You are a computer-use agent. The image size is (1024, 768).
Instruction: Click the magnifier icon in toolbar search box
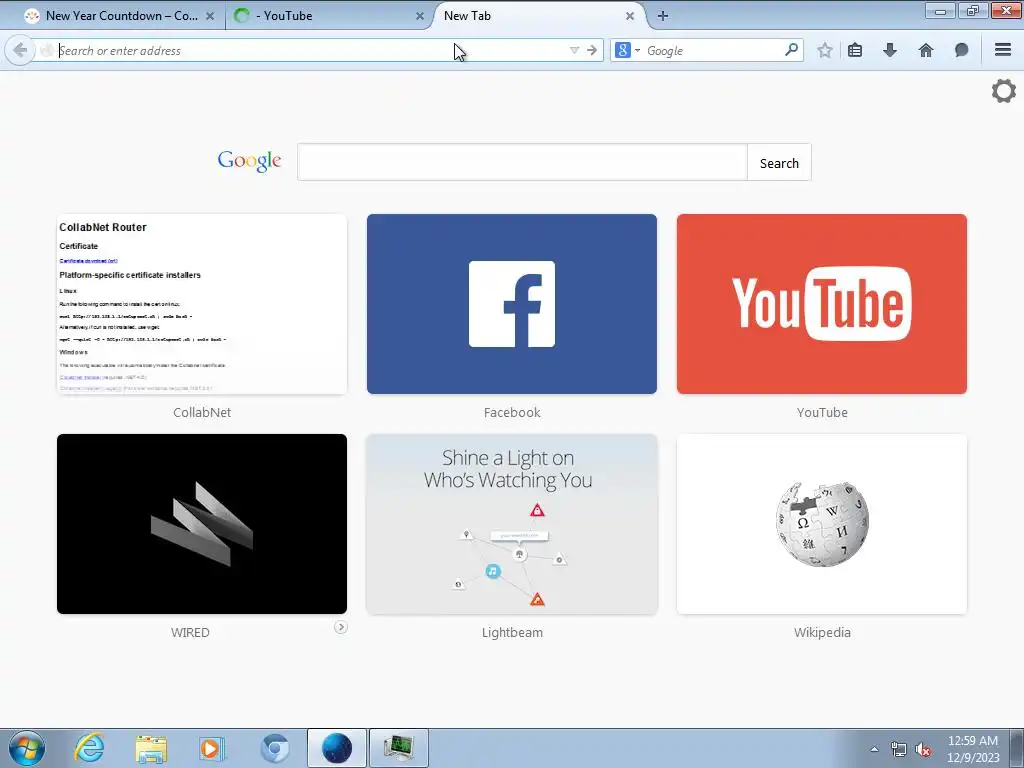(791, 50)
